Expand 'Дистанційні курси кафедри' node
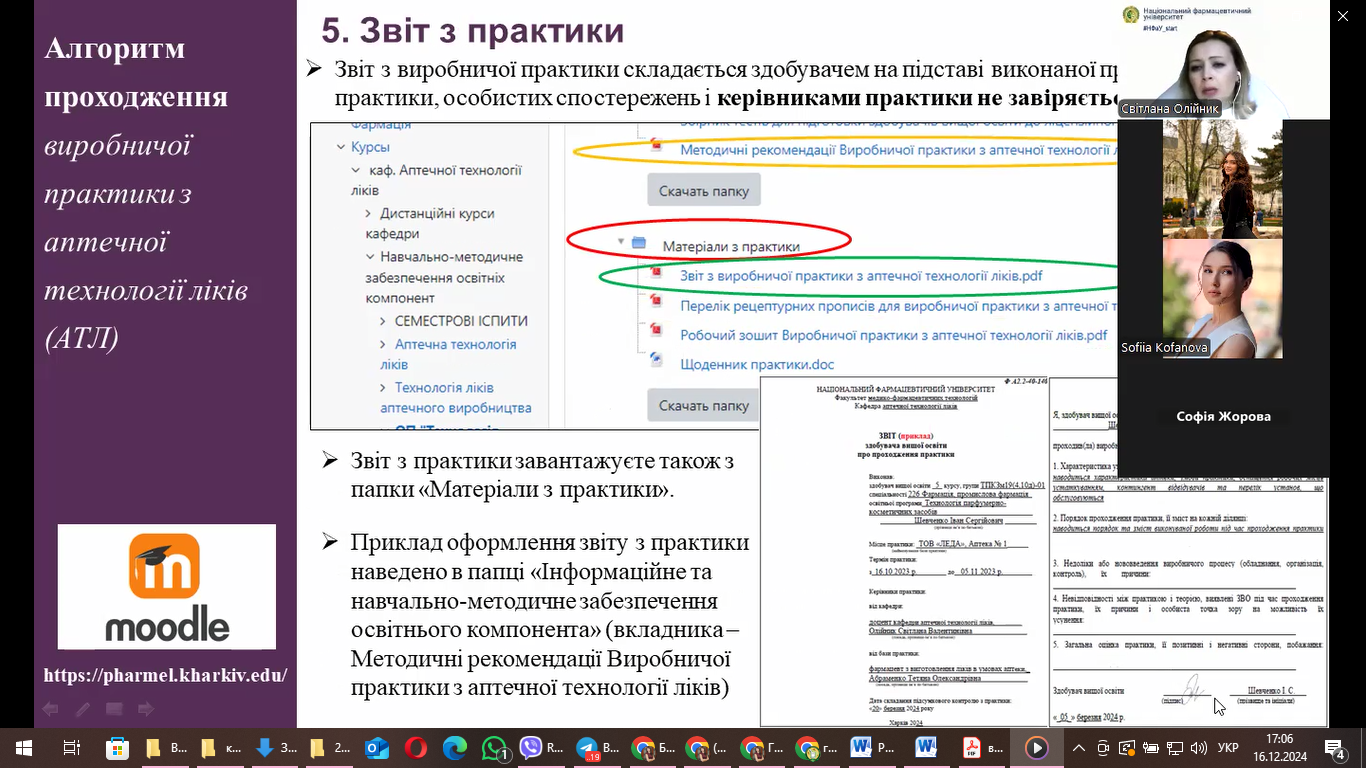This screenshot has width=1366, height=768. coord(369,214)
